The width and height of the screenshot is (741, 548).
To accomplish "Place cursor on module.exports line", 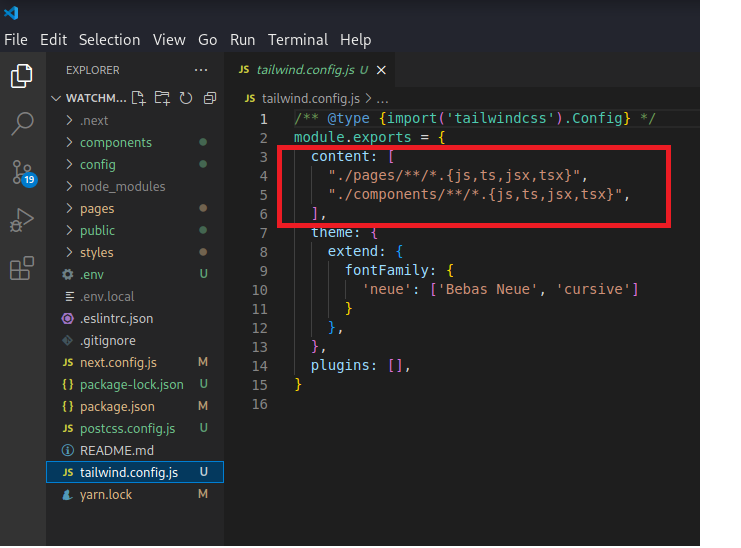I will (x=370, y=137).
